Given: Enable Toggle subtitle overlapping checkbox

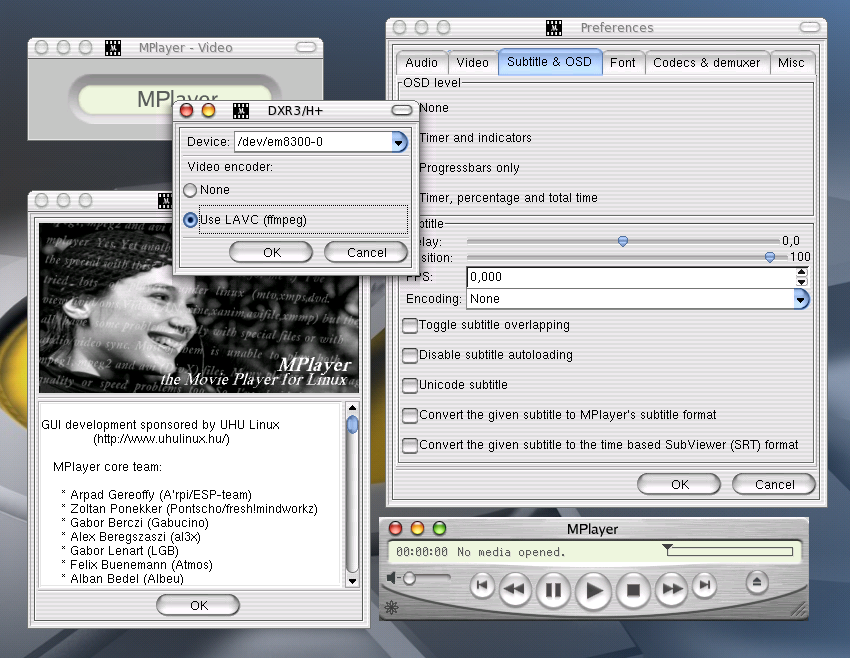Looking at the screenshot, I should point(410,325).
